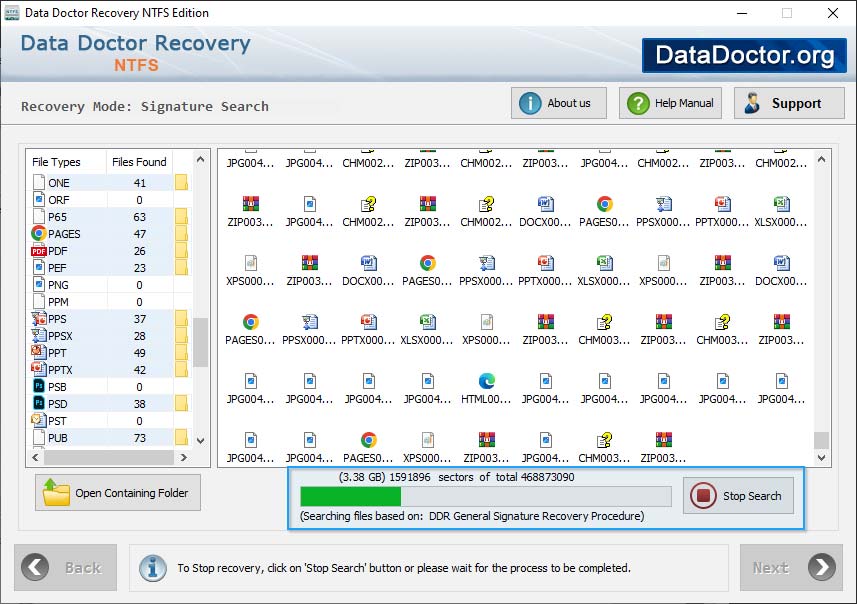Select the count 38 in PSD row
The image size is (857, 604).
[x=140, y=404]
